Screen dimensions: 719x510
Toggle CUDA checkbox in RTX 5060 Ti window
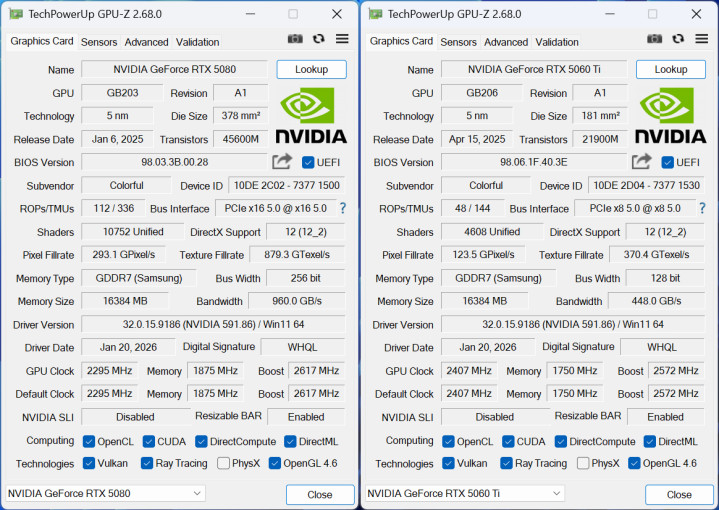tap(508, 442)
